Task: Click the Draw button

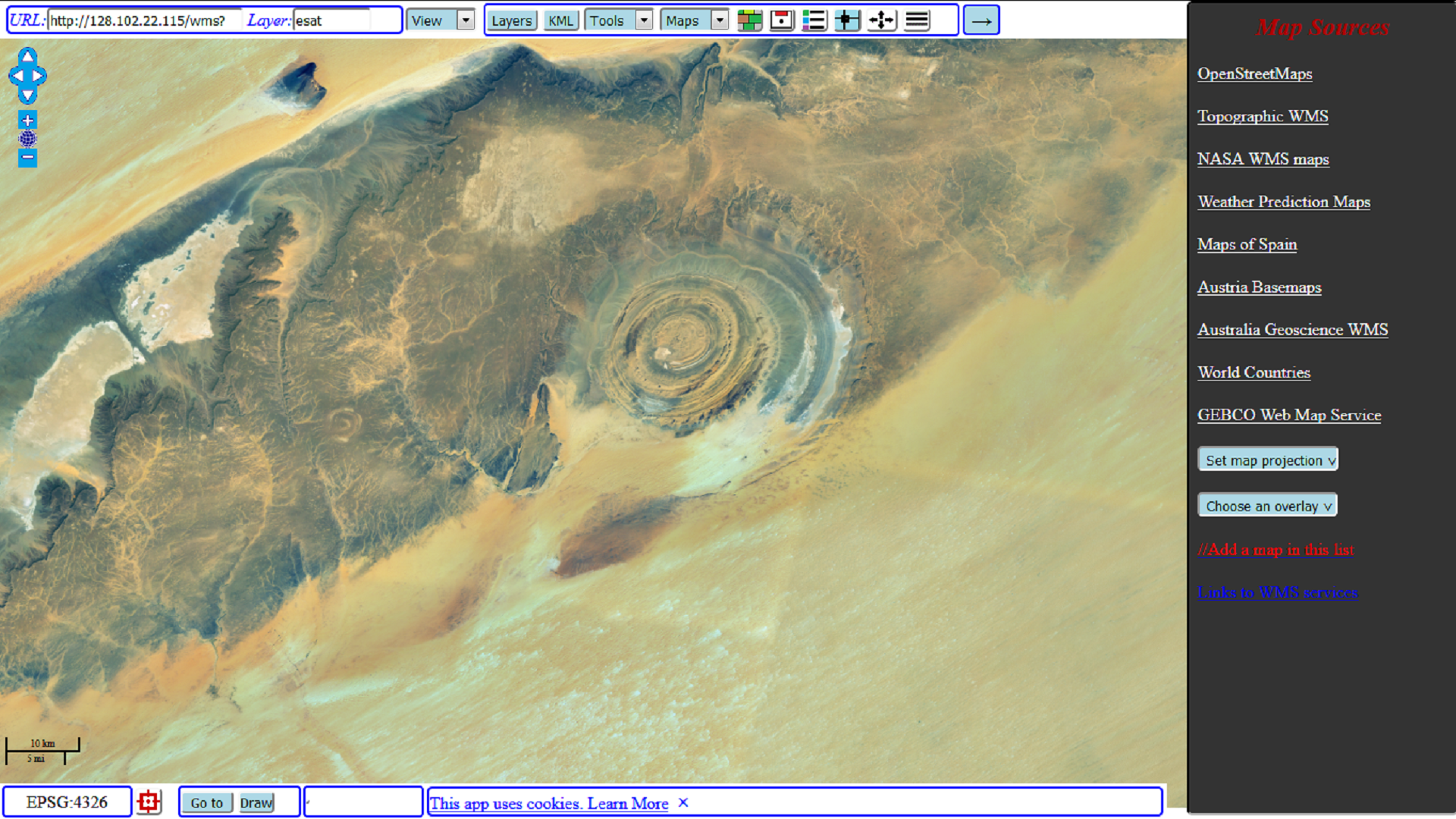Action: [256, 802]
